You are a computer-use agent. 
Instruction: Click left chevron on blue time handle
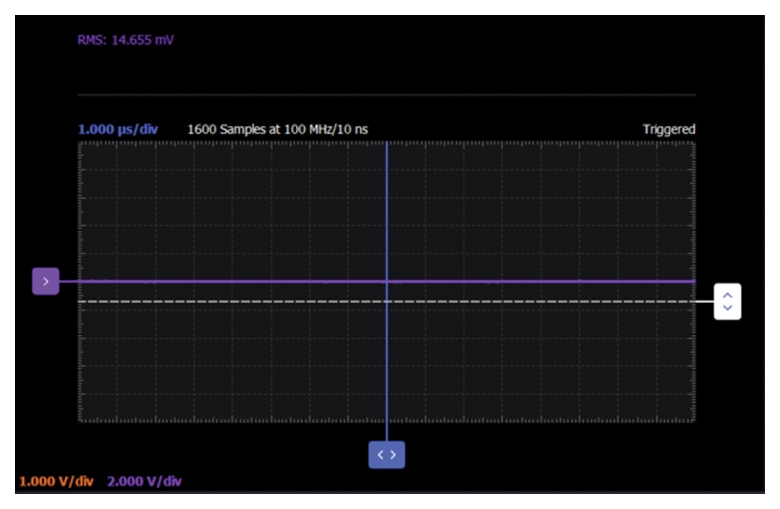pos(380,455)
